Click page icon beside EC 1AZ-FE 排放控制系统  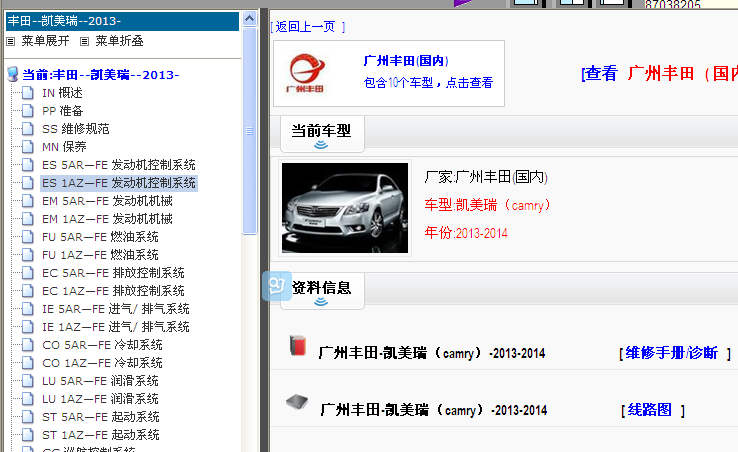pyautogui.click(x=28, y=291)
